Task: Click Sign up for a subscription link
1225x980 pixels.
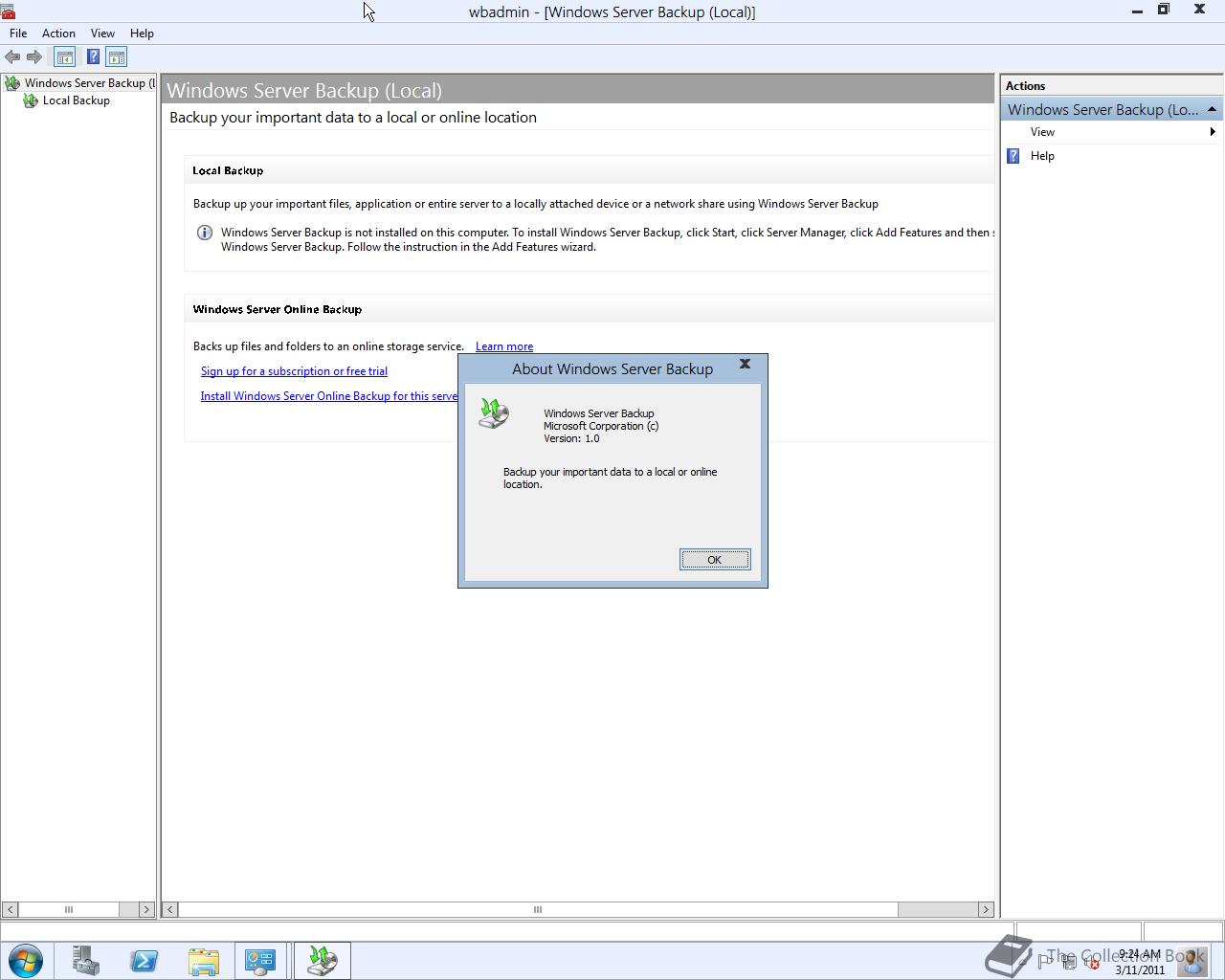Action: point(294,371)
